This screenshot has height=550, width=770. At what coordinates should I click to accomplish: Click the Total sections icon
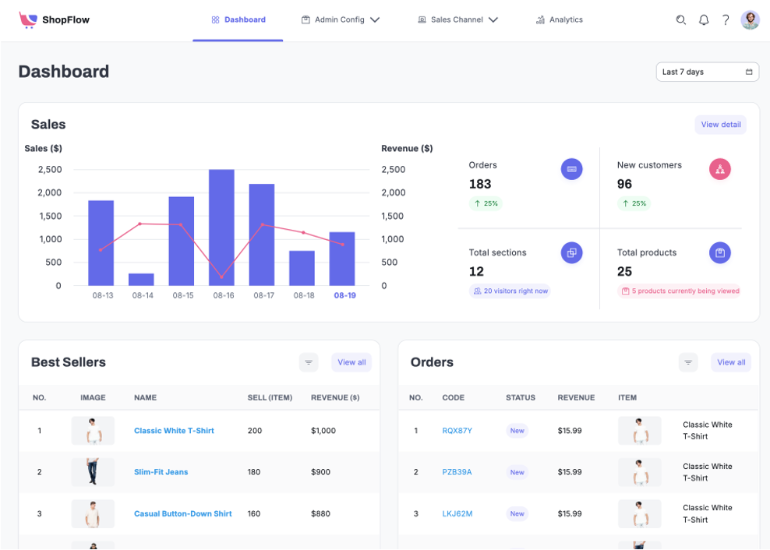[x=571, y=253]
